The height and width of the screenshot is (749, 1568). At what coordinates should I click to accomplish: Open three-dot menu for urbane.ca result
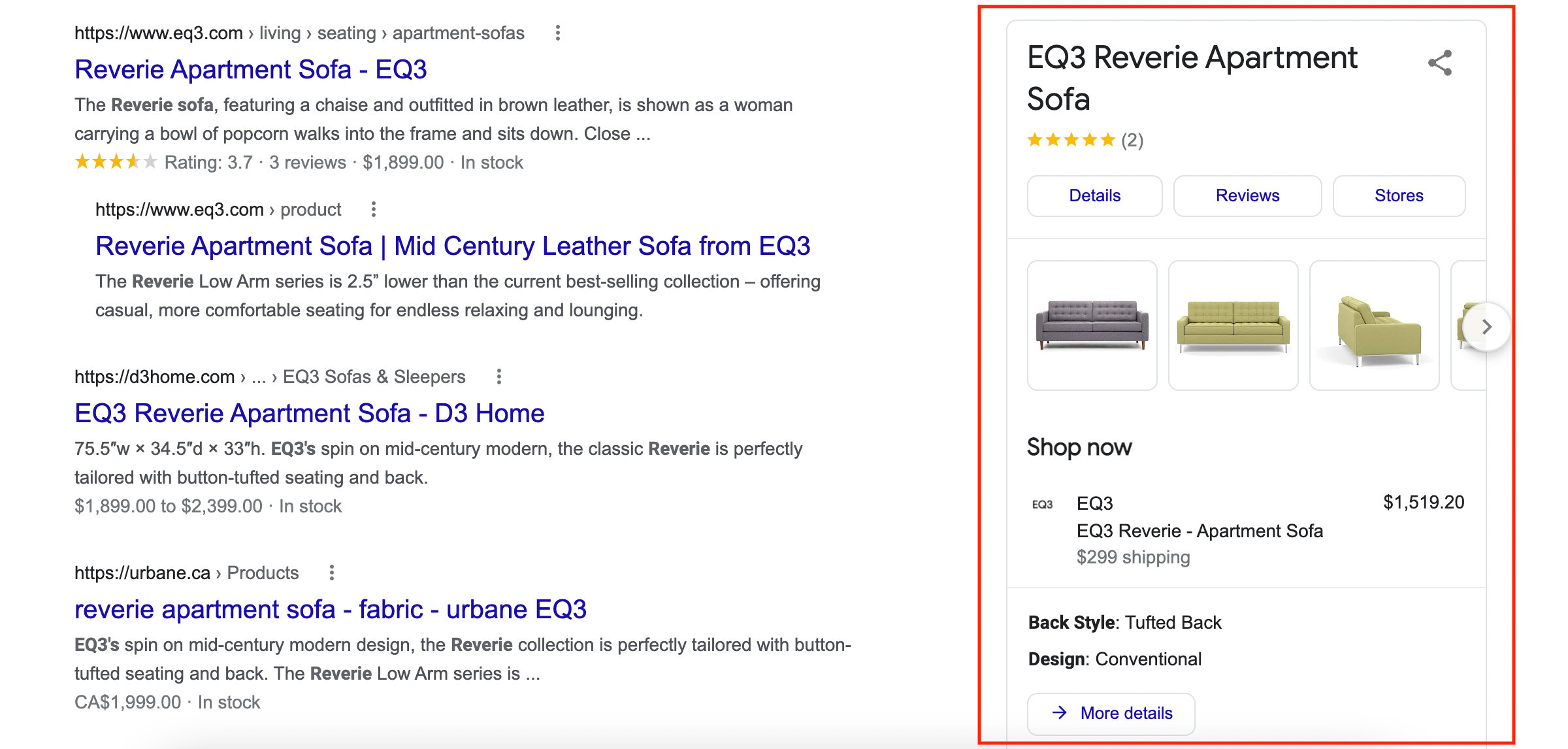(x=331, y=573)
